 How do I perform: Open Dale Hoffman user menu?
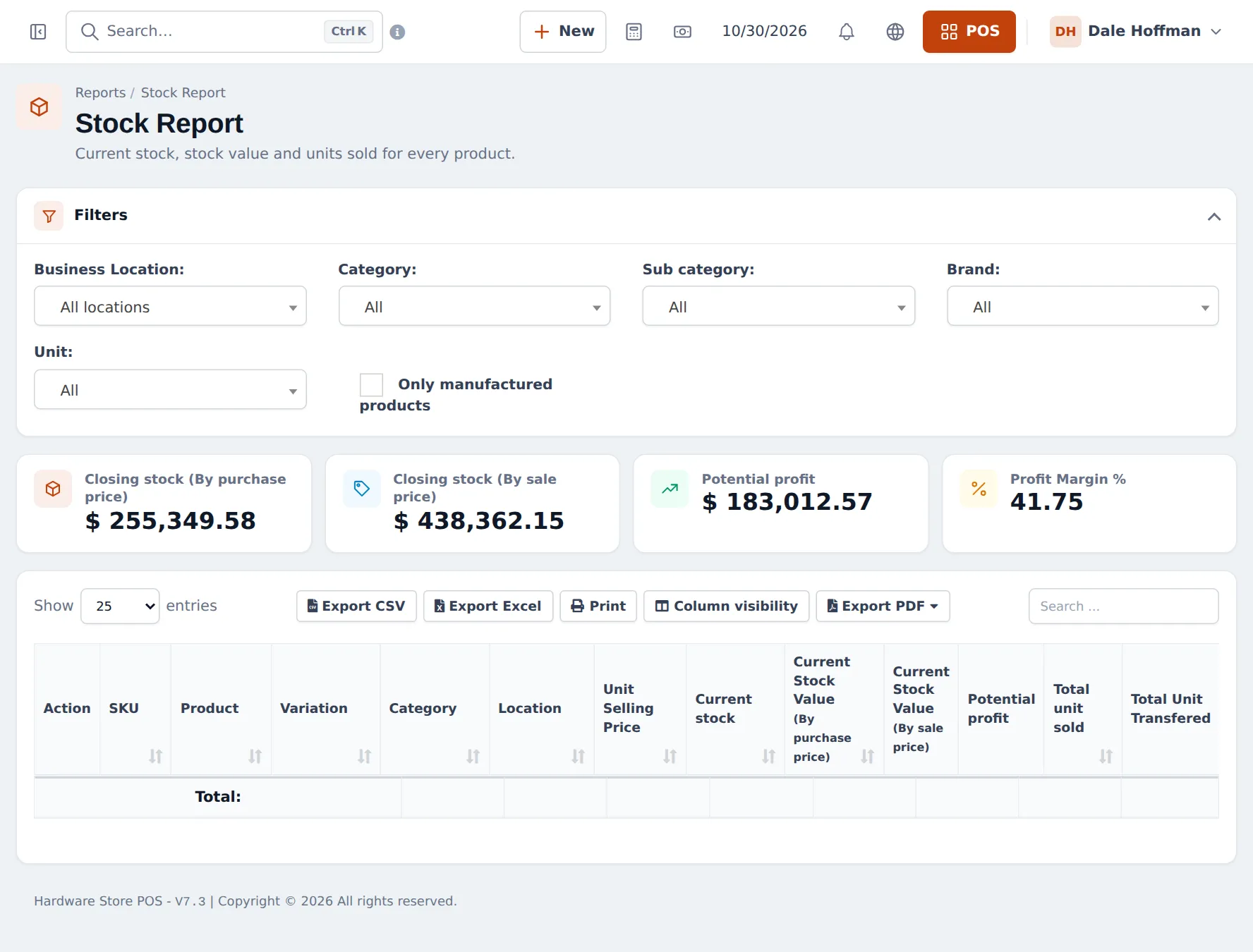[x=1136, y=32]
